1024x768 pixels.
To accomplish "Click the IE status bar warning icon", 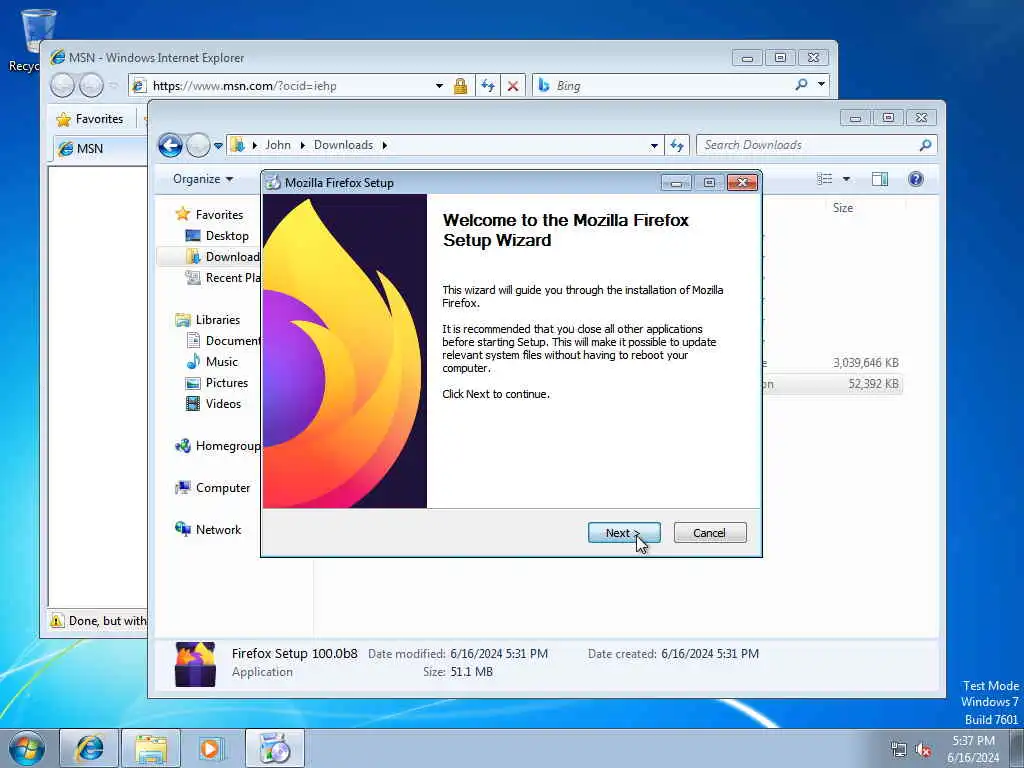I will (57, 621).
